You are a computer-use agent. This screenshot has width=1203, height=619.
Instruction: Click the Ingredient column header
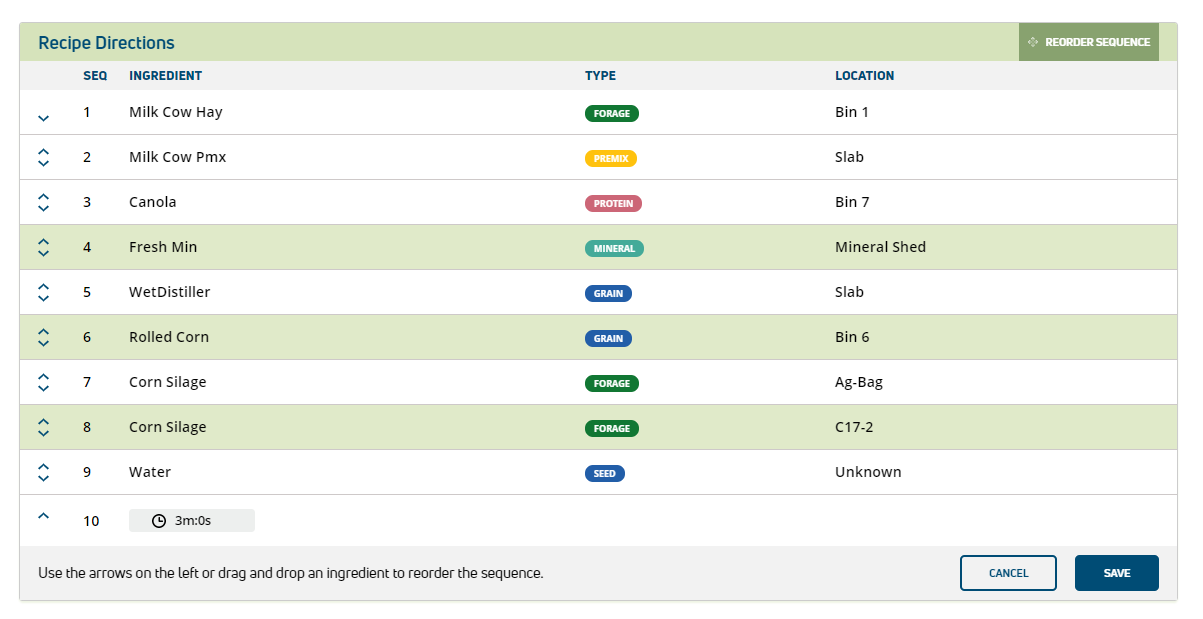coord(165,76)
